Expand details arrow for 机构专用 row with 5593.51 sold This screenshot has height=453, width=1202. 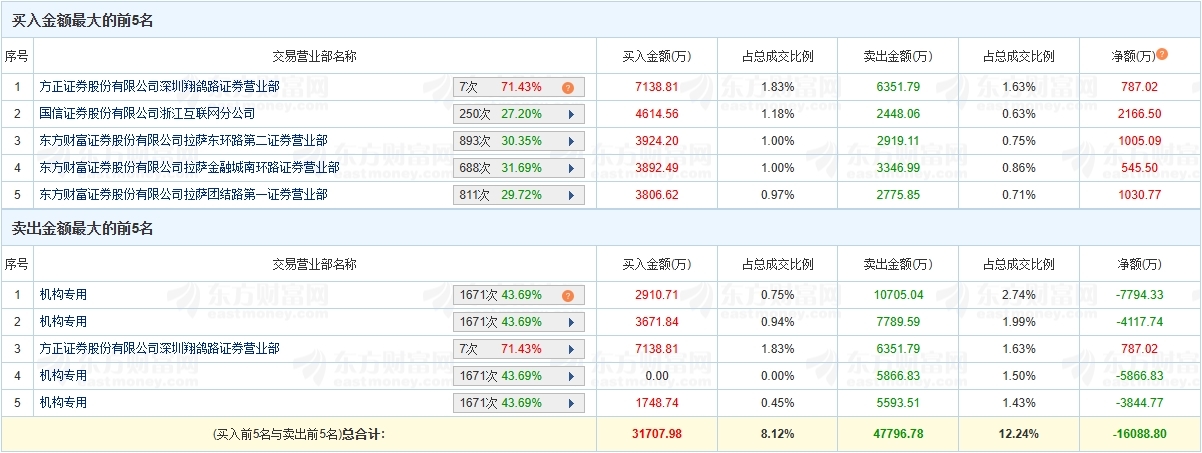point(571,403)
